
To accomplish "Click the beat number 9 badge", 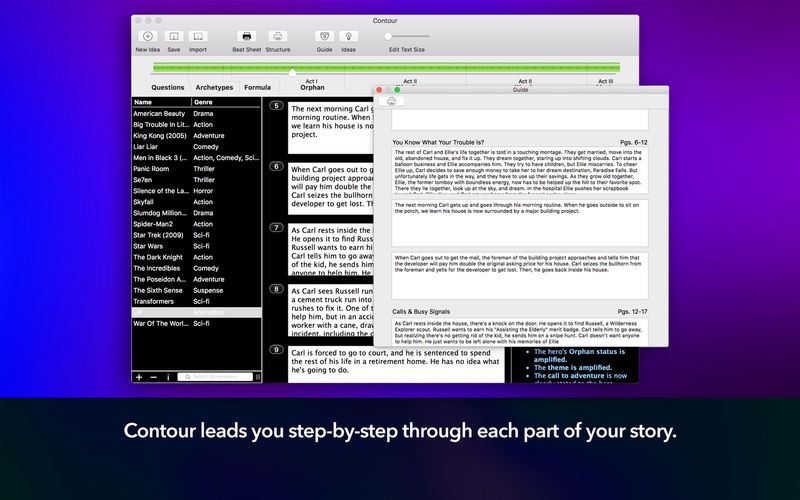I will click(276, 349).
